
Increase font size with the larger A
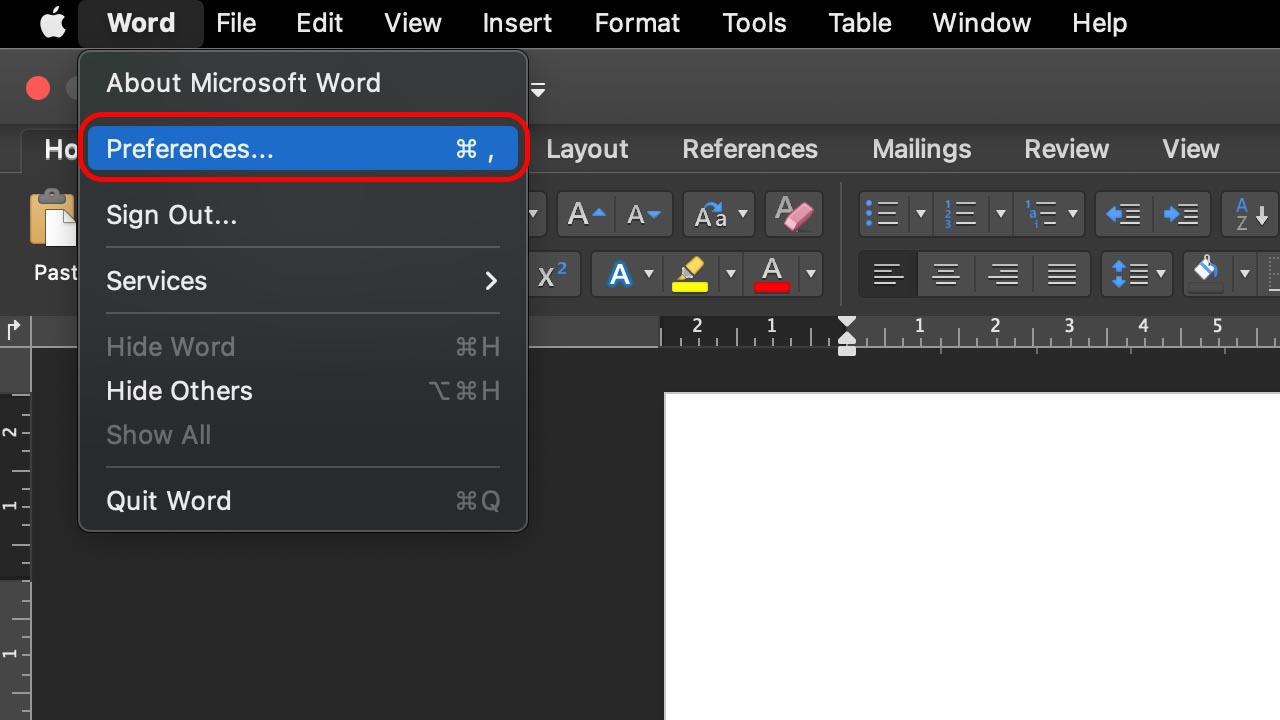tap(586, 214)
